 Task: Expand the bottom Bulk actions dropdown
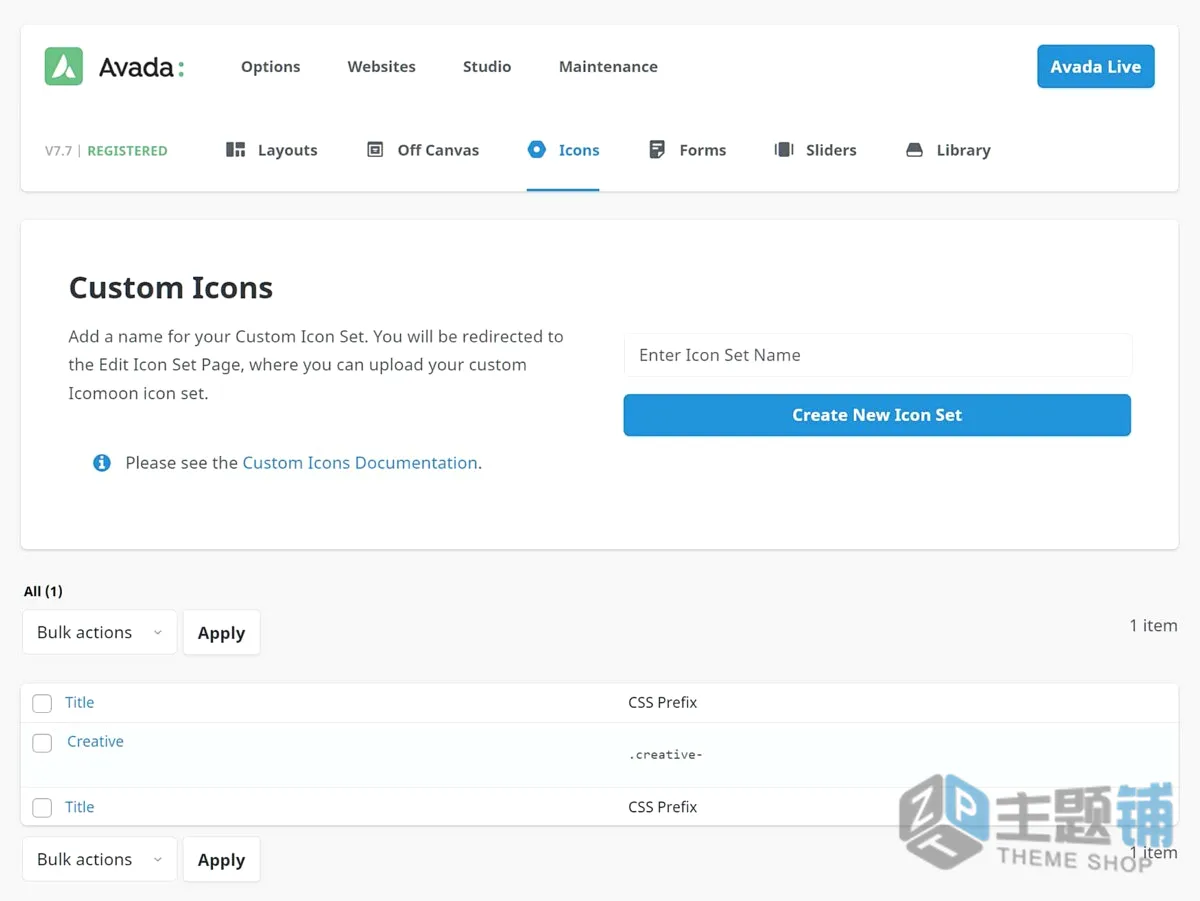99,859
